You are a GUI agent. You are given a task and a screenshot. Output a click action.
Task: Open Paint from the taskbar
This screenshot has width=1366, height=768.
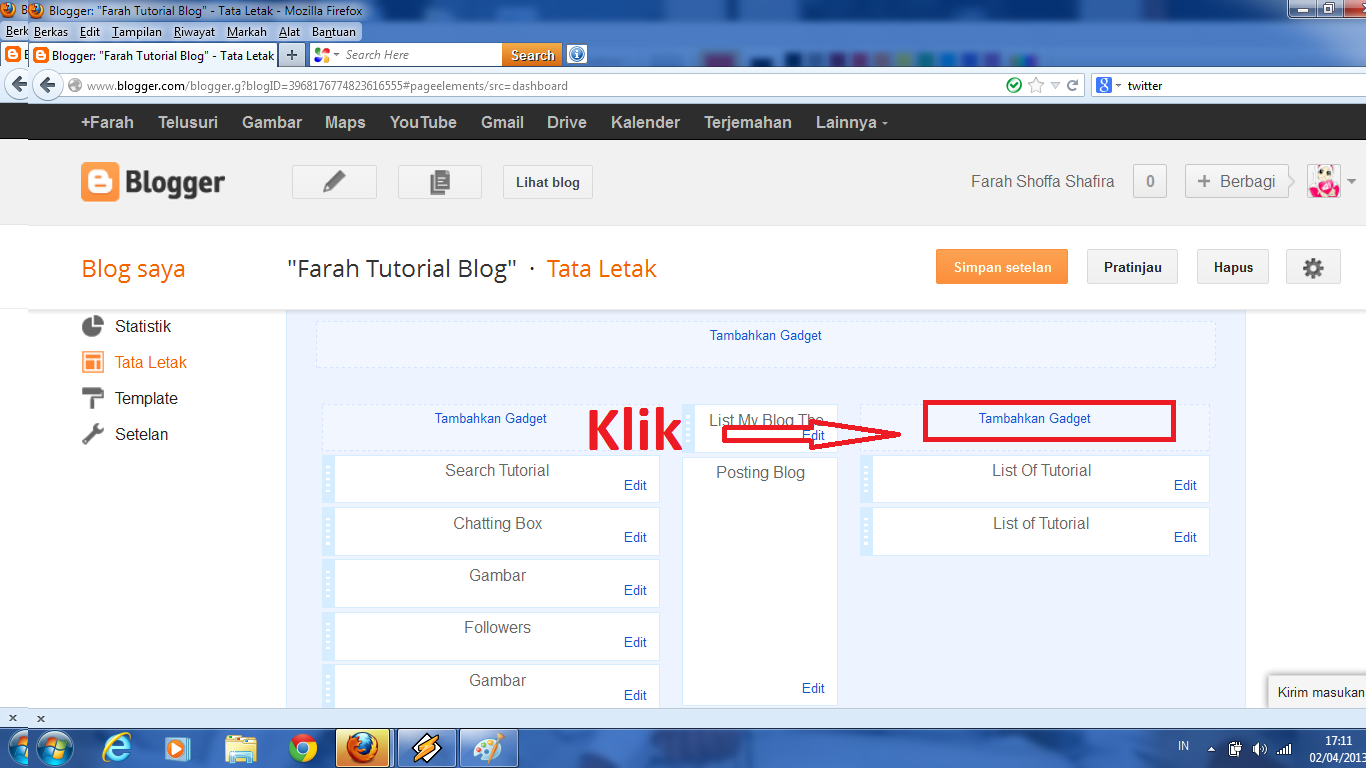(x=489, y=747)
